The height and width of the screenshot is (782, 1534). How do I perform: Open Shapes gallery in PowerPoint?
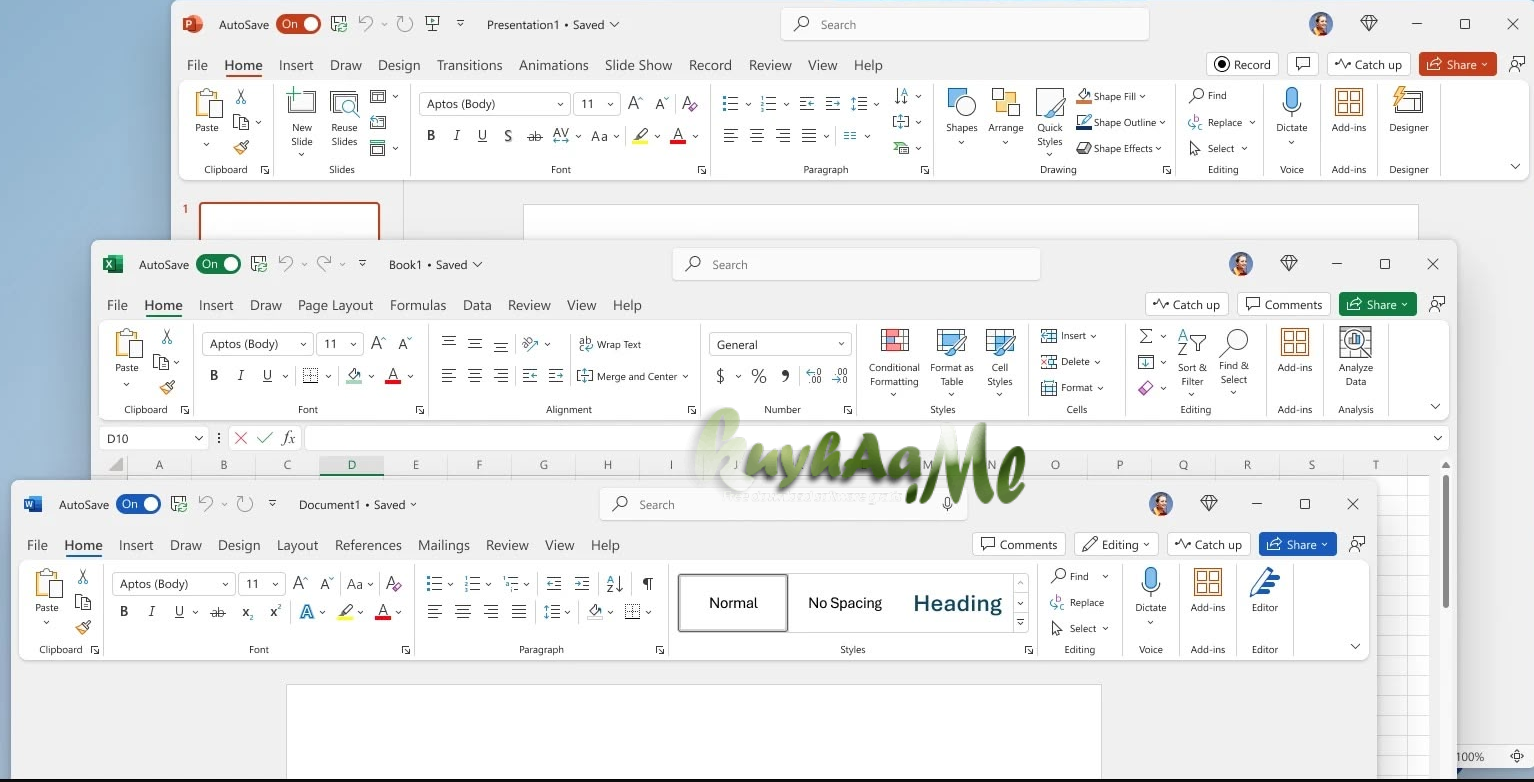click(961, 116)
